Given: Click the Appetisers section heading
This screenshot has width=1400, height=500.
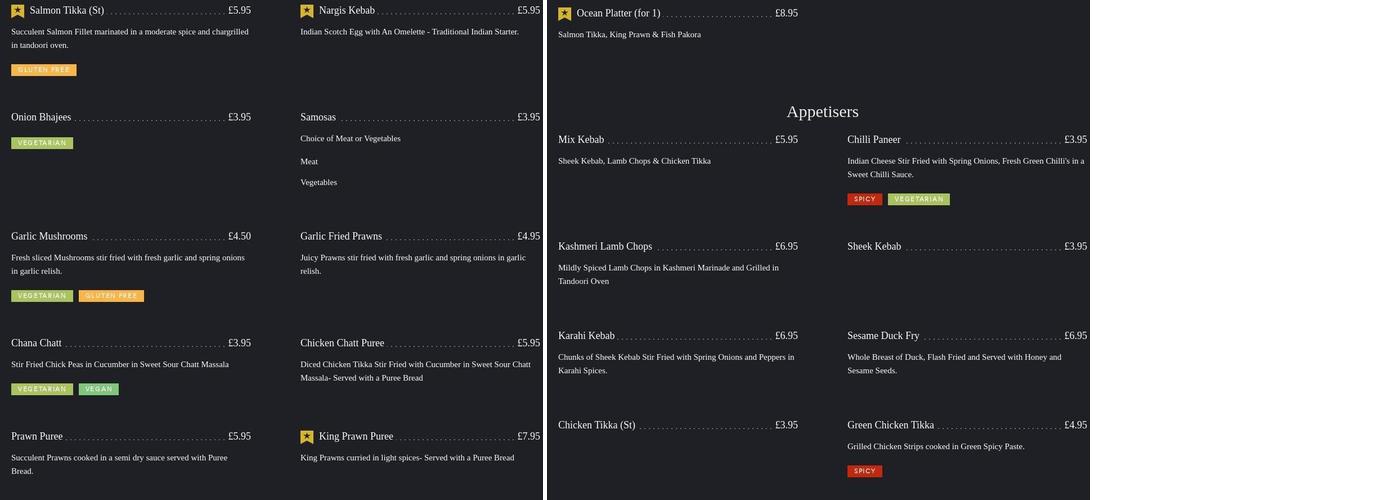Looking at the screenshot, I should coord(822,112).
